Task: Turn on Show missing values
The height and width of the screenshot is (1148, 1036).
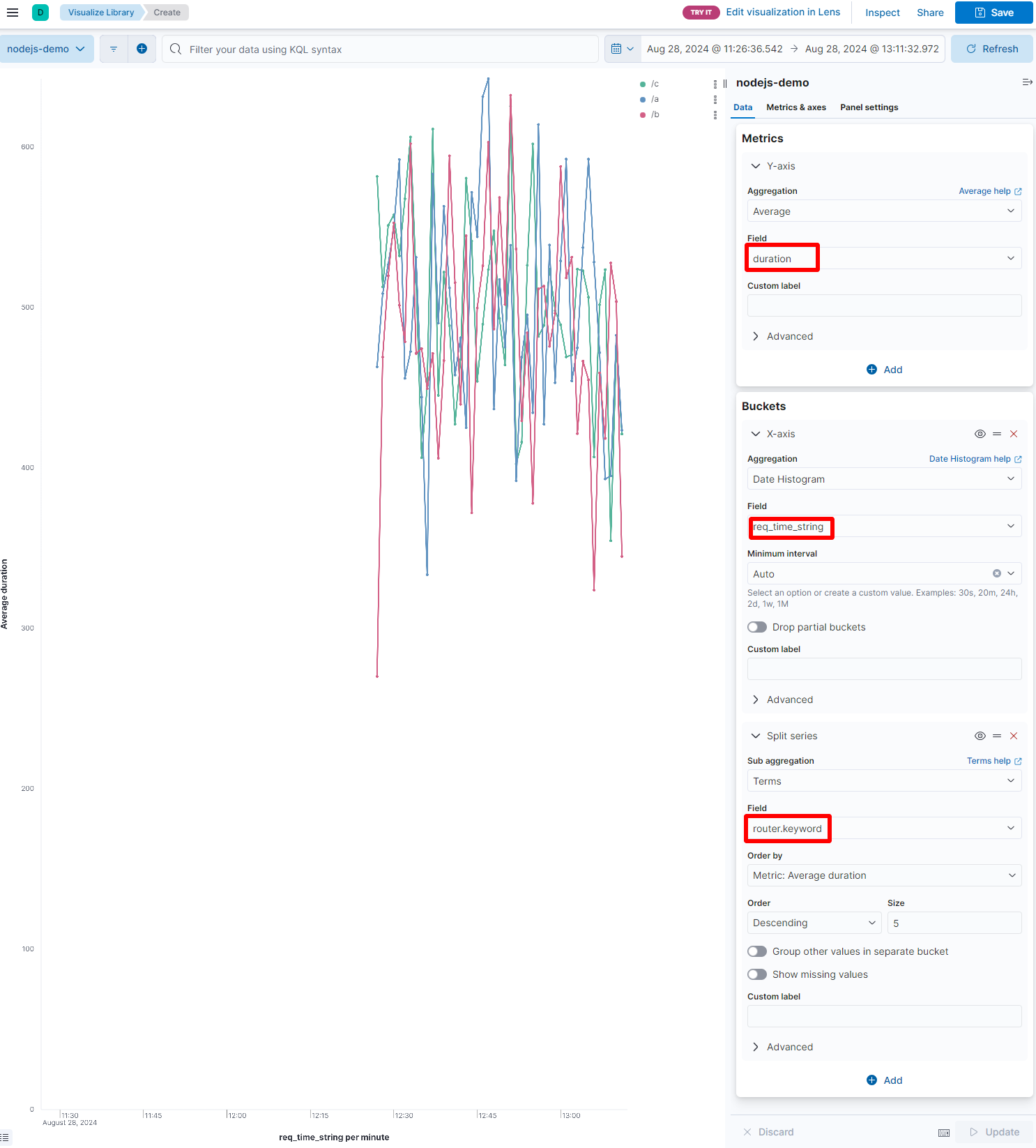Action: click(x=757, y=974)
